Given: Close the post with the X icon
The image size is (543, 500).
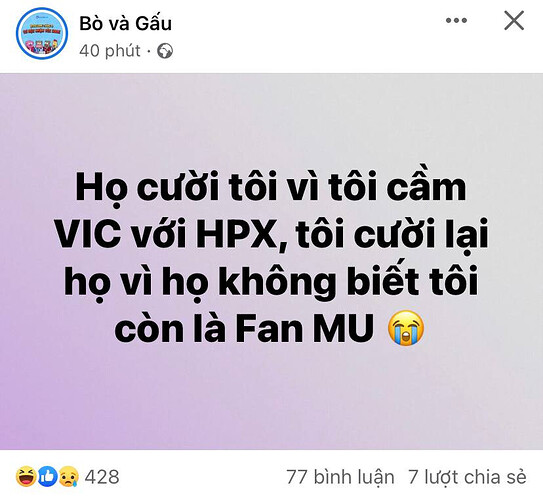Looking at the screenshot, I should pos(514,21).
